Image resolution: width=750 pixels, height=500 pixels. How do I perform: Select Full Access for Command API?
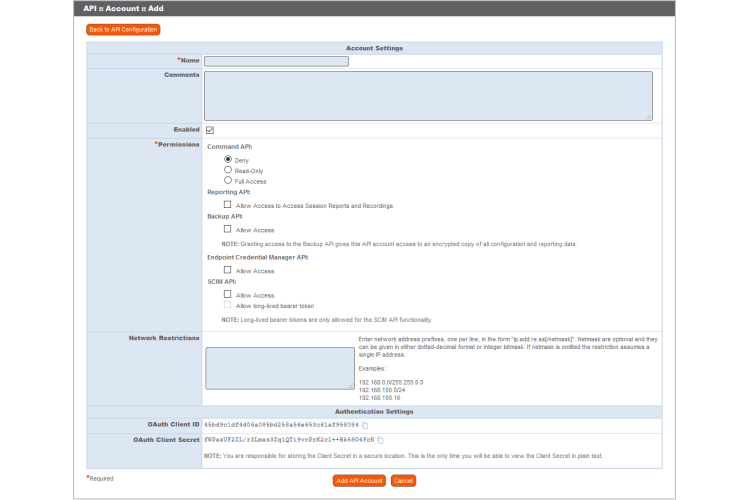(x=228, y=181)
